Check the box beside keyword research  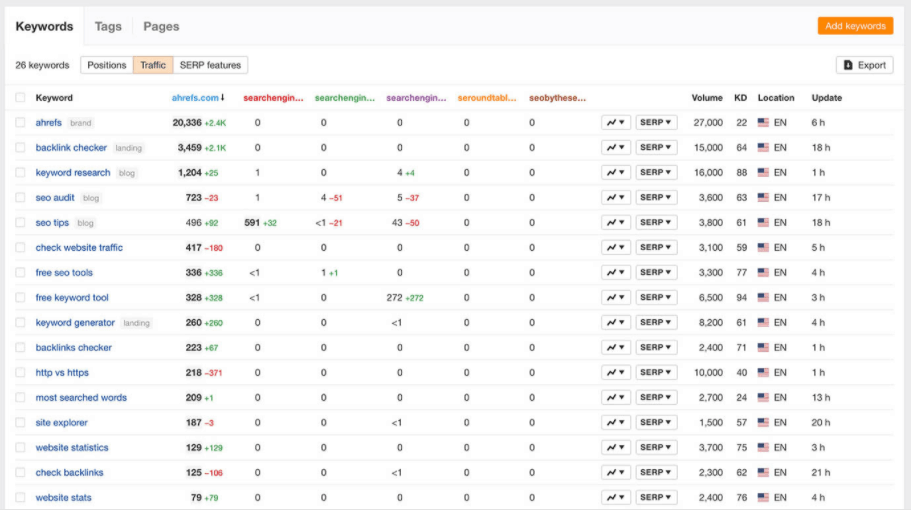[x=20, y=173]
